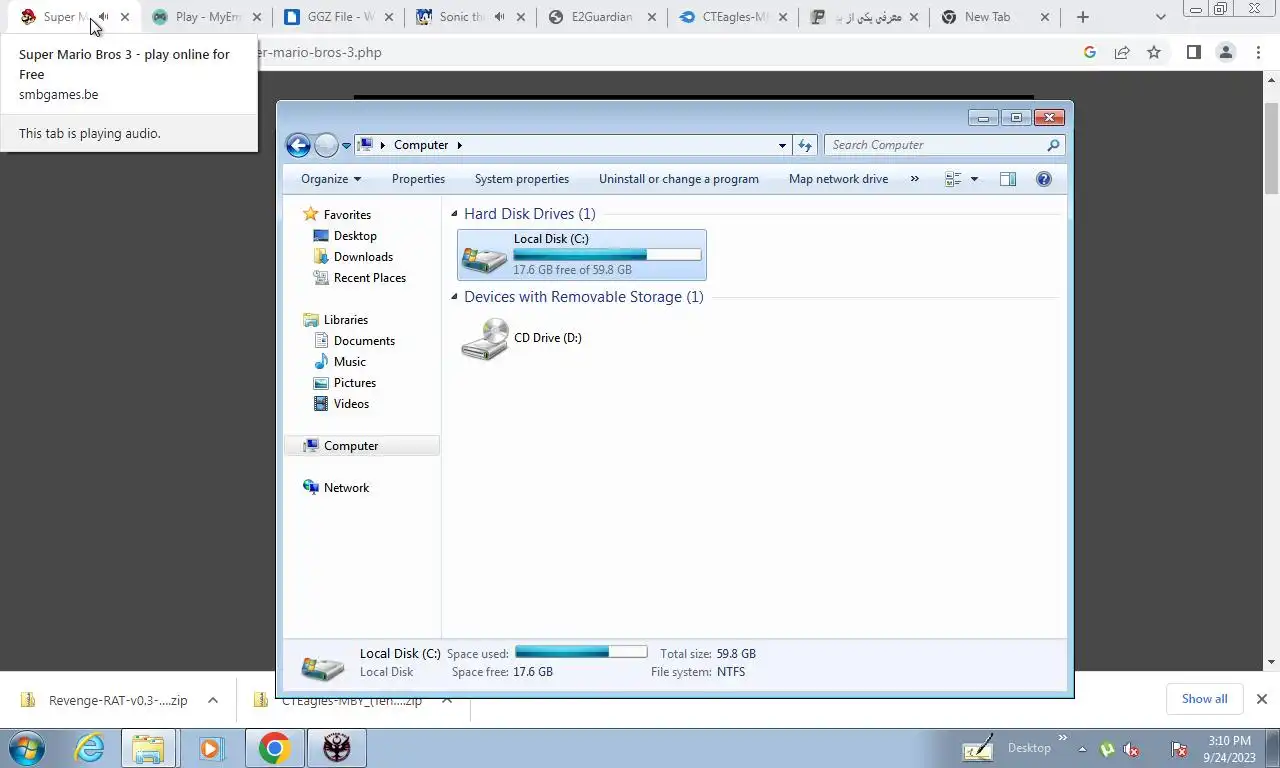This screenshot has width=1280, height=768.
Task: Open the Organize menu
Action: [331, 179]
